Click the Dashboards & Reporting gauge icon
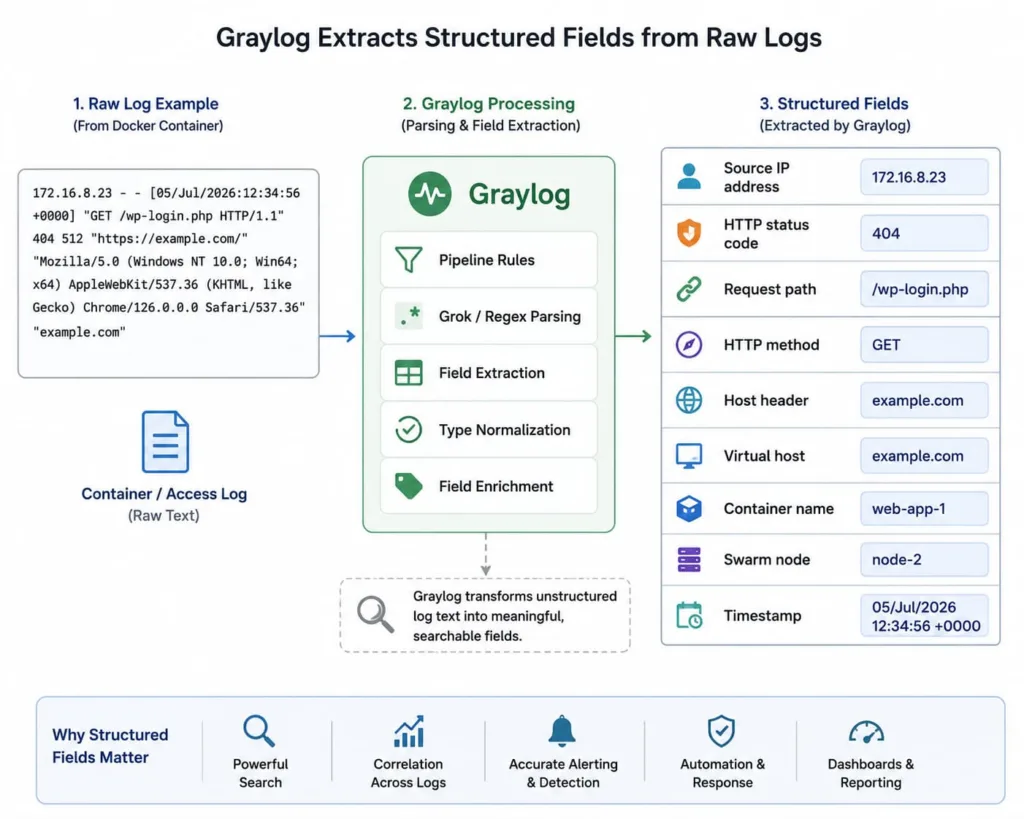 pyautogui.click(x=866, y=732)
